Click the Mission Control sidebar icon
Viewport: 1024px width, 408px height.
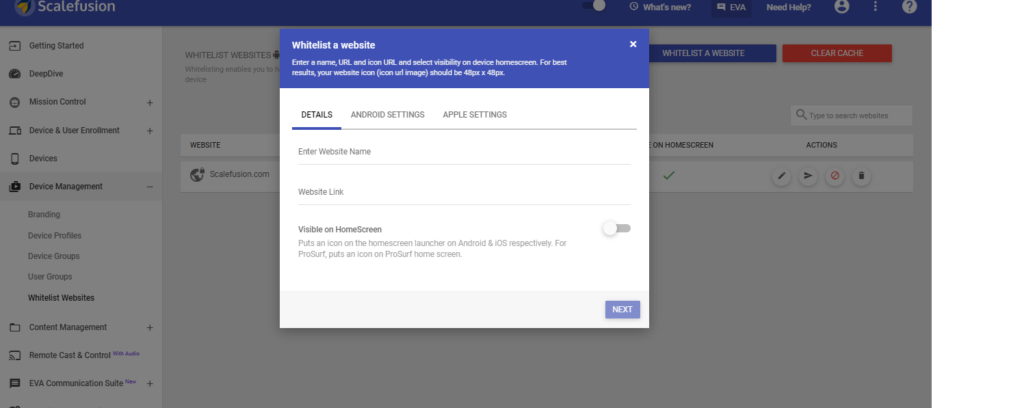pyautogui.click(x=14, y=102)
